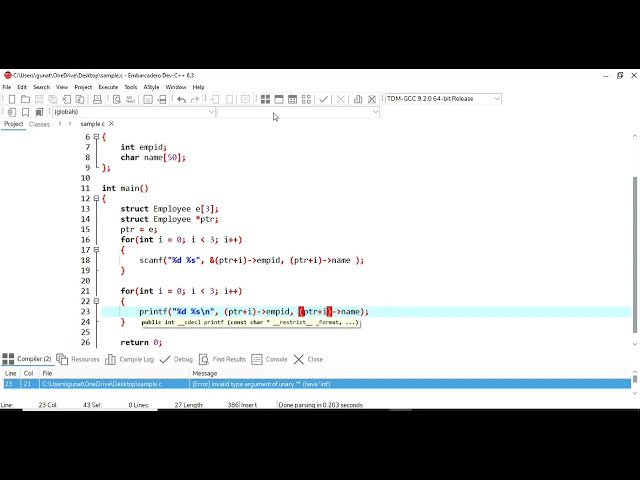
Task: Click the Debug checkmark toolbar icon
Action: pos(323,99)
